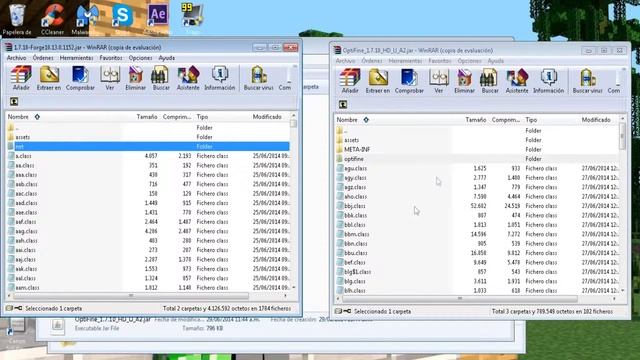The image size is (640, 360).
Task: Click Ver icon in Forge window
Action: coord(110,78)
